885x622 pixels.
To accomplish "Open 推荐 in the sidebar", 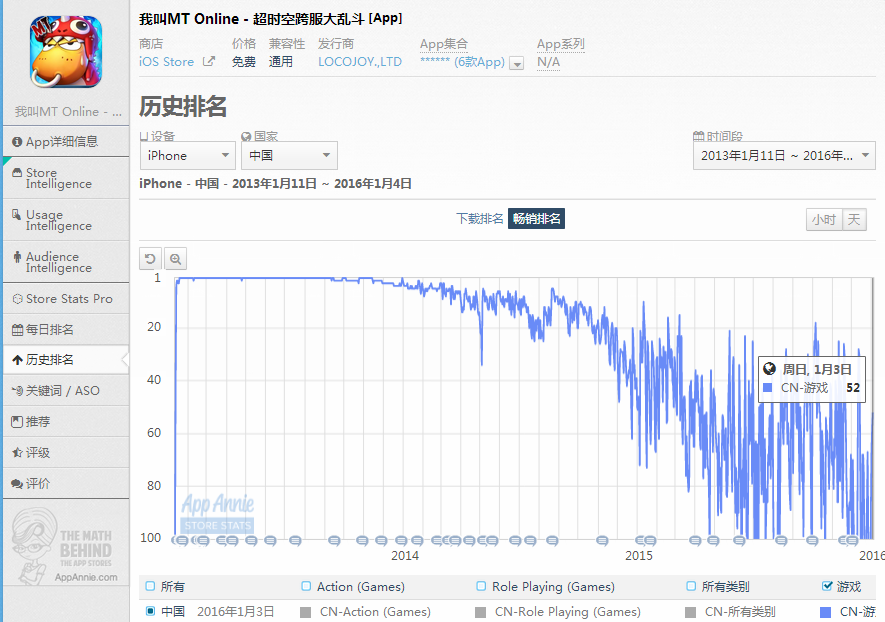I will point(66,422).
